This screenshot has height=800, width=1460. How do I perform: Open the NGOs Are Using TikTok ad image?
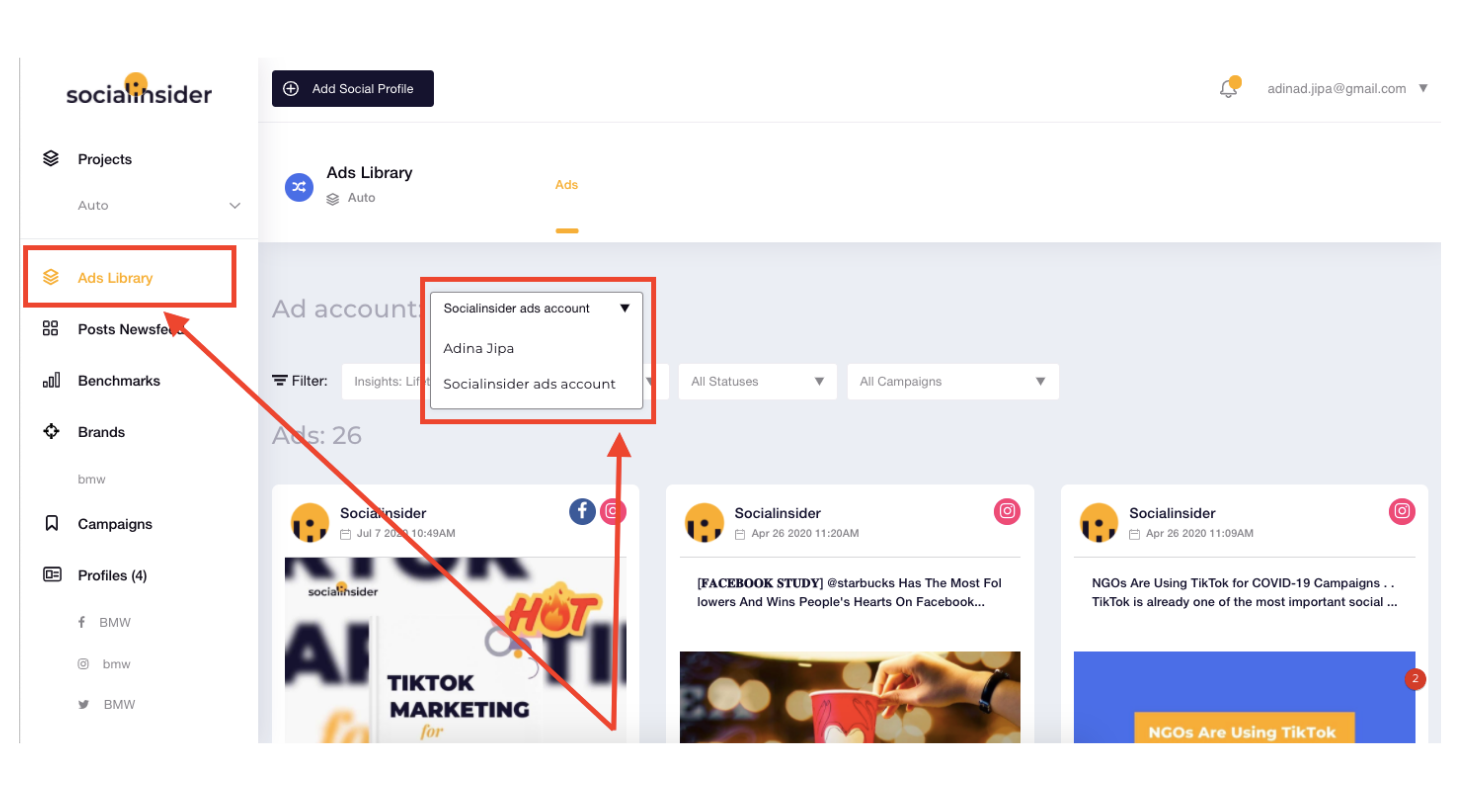coord(1245,697)
